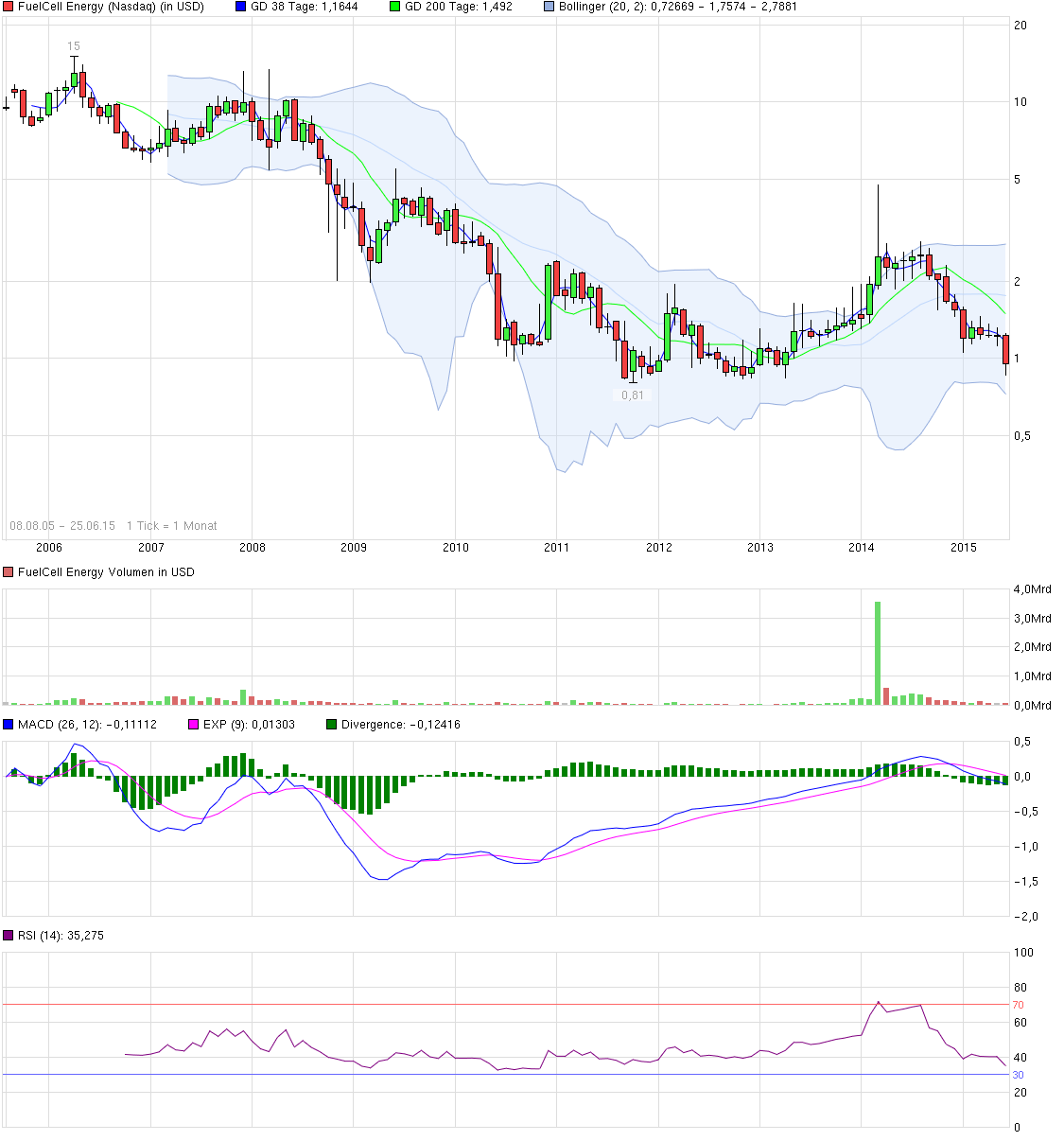
Task: Click the '1,0Mrd' volume axis label
Action: 1033,676
